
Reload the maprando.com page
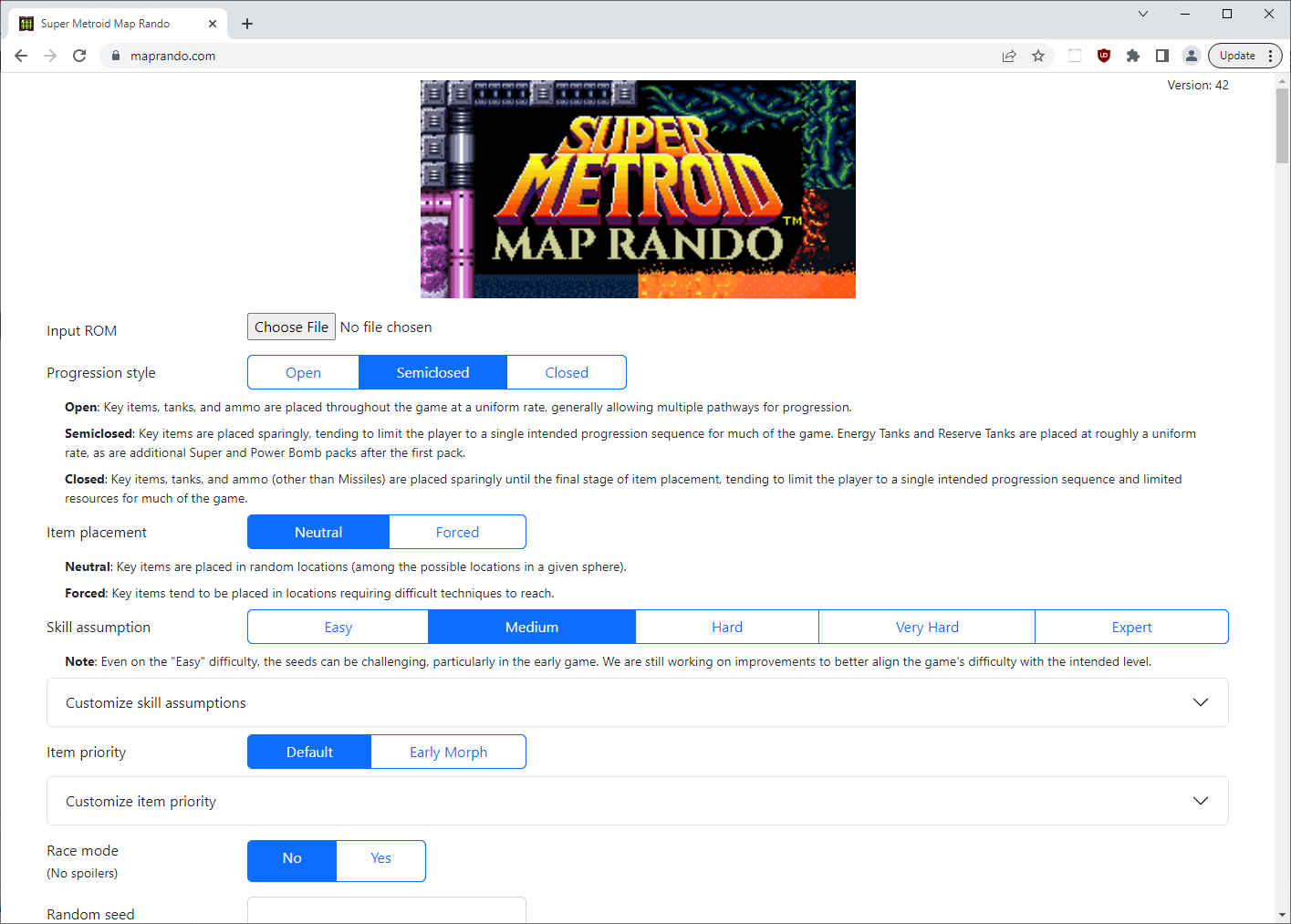[x=79, y=56]
